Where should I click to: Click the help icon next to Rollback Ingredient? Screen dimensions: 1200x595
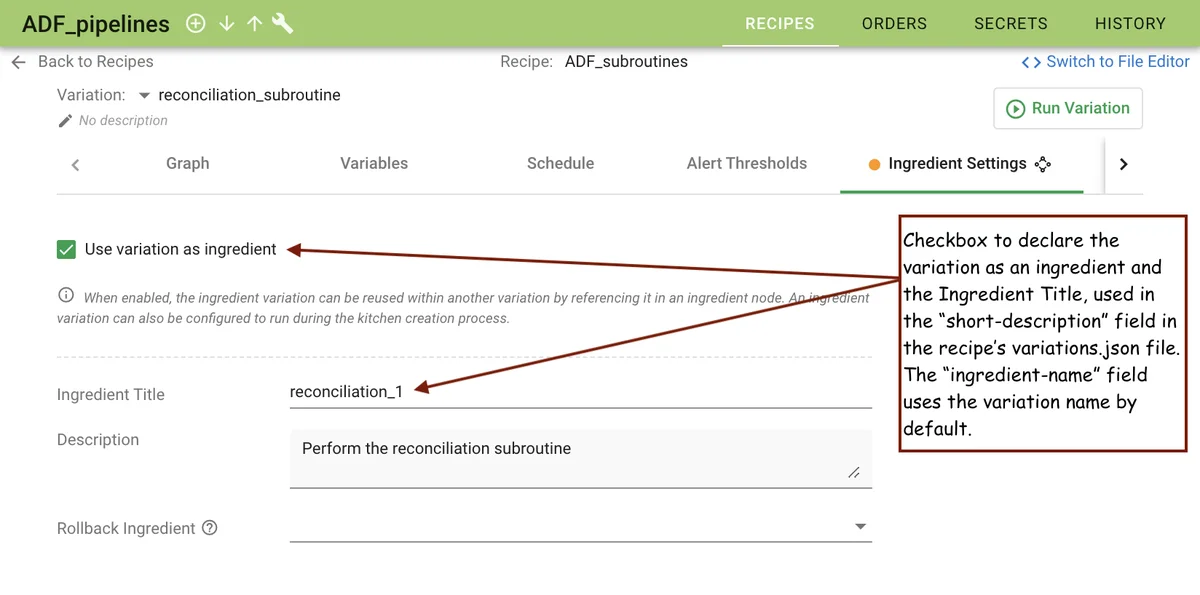click(209, 528)
